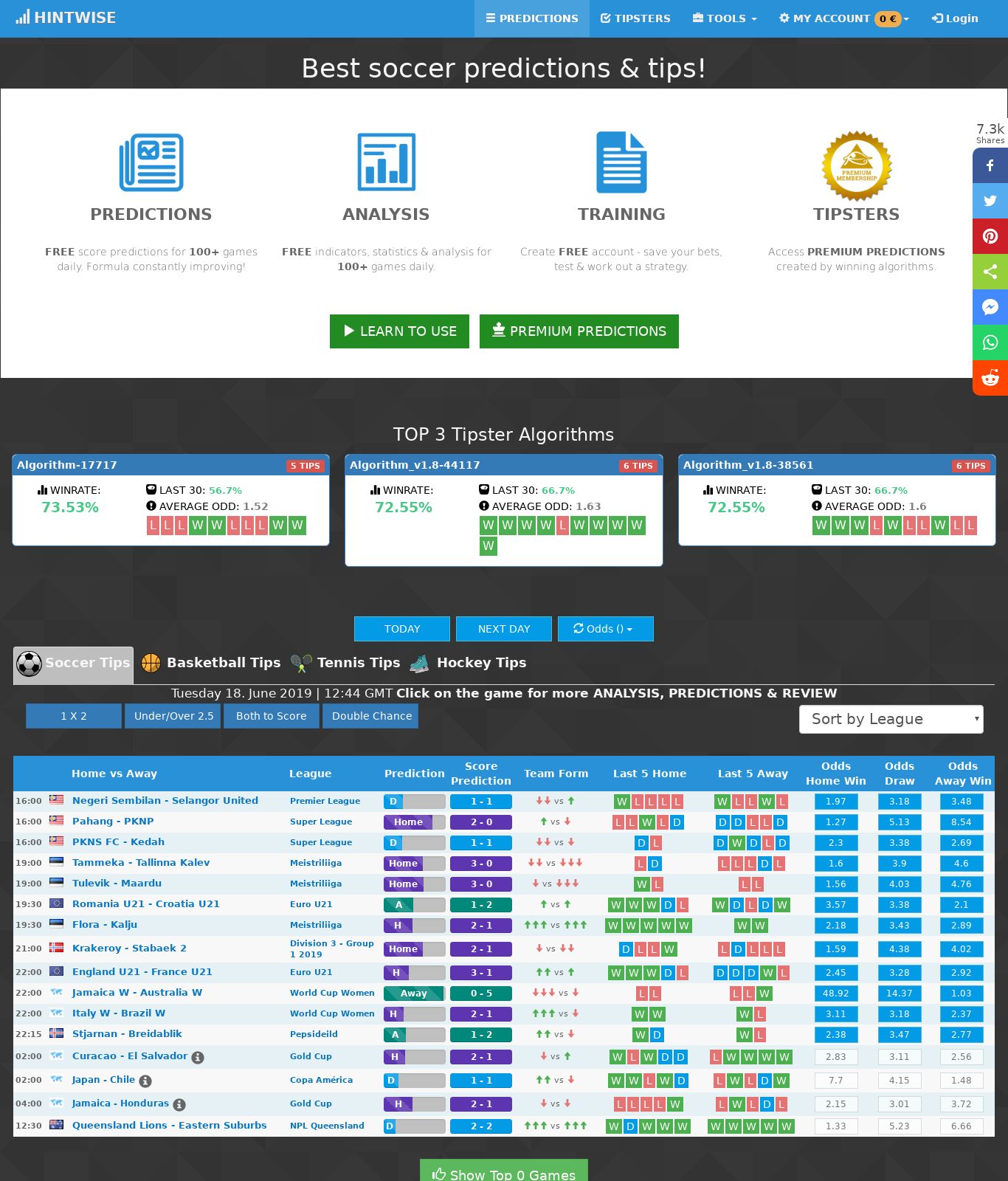Click Malaysia flag for Negeri Sembilan row
The width and height of the screenshot is (1008, 1181).
tap(56, 799)
